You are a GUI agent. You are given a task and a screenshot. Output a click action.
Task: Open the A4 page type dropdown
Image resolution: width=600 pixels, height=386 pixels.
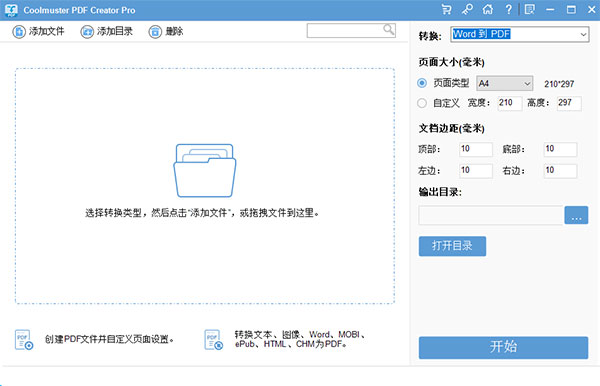[504, 83]
